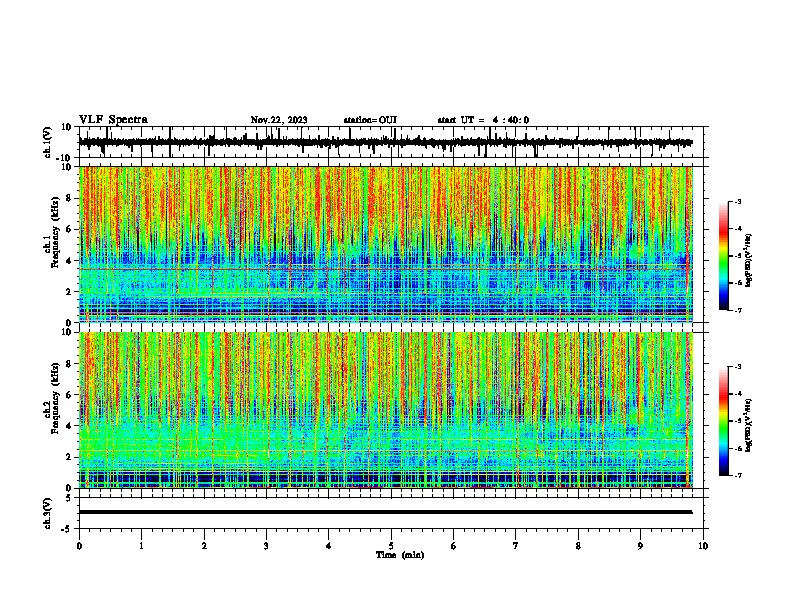This screenshot has width=792, height=612.
Task: Click the date text "Nov.22, 2023"
Action: pyautogui.click(x=279, y=120)
